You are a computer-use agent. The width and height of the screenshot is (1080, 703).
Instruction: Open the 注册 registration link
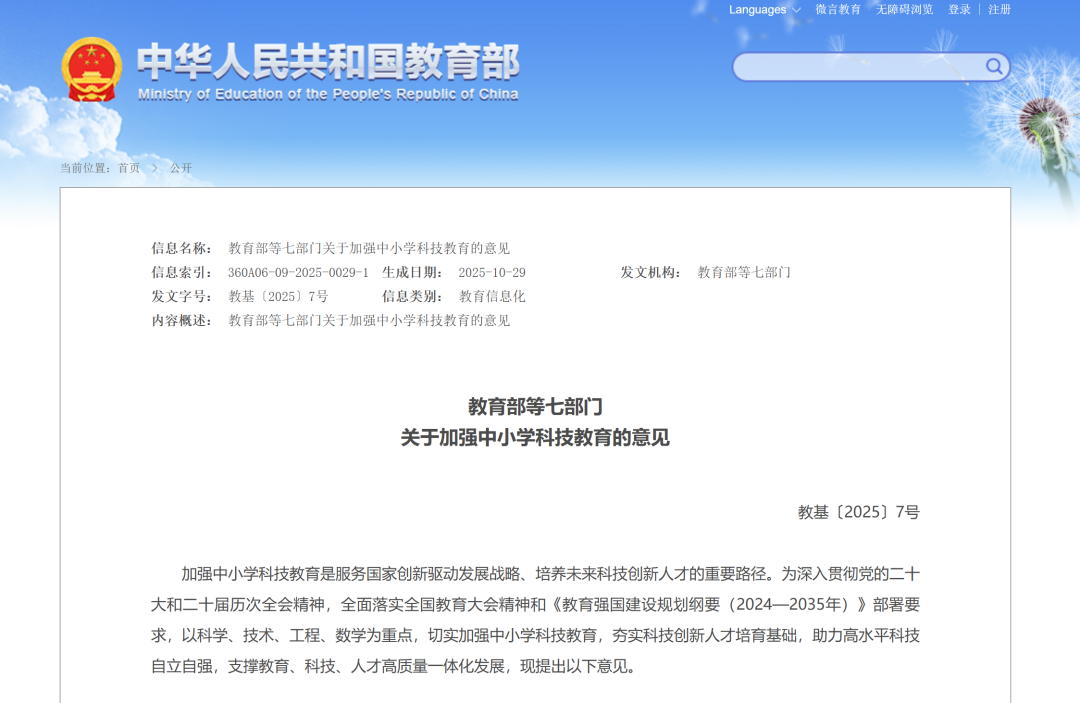click(x=997, y=10)
